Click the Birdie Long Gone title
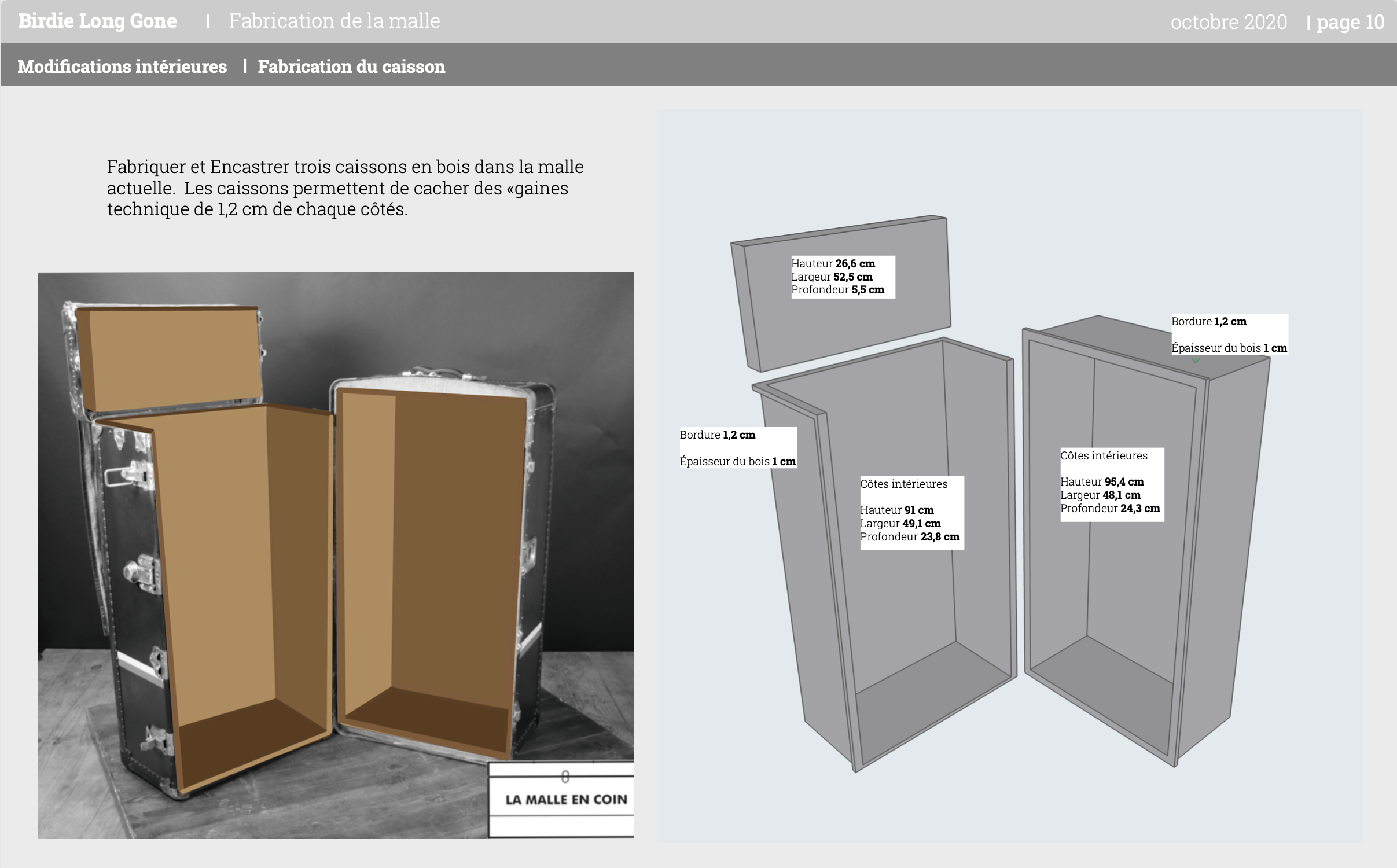 point(97,21)
